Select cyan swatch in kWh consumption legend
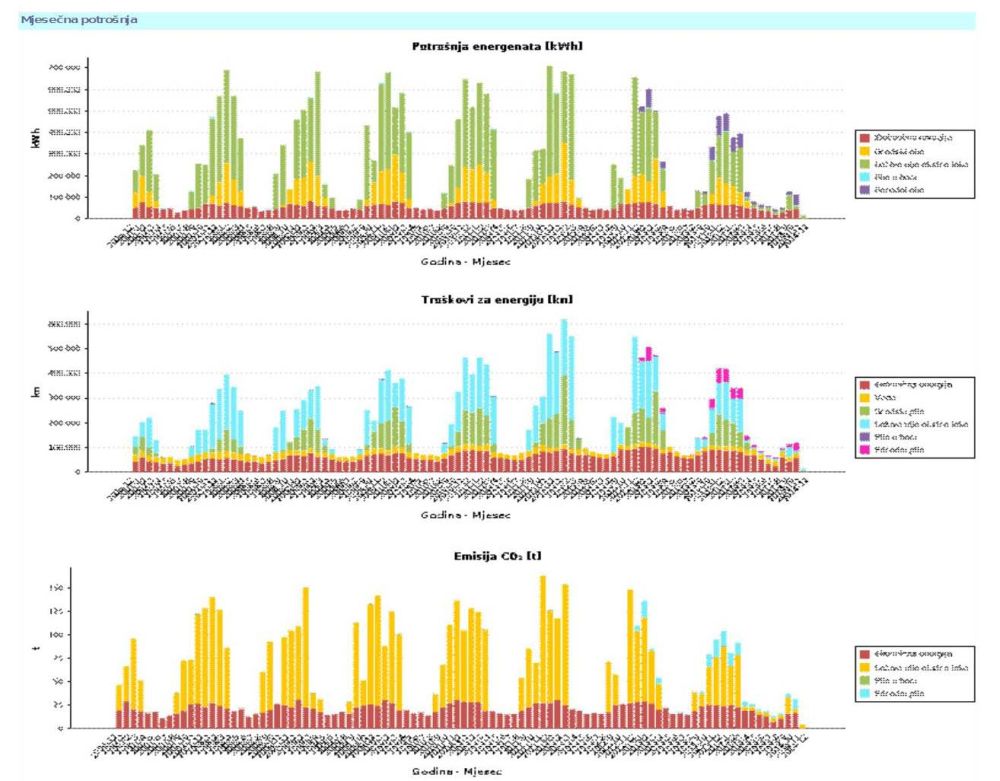Viewport: 1000px width, 781px height. tap(866, 176)
